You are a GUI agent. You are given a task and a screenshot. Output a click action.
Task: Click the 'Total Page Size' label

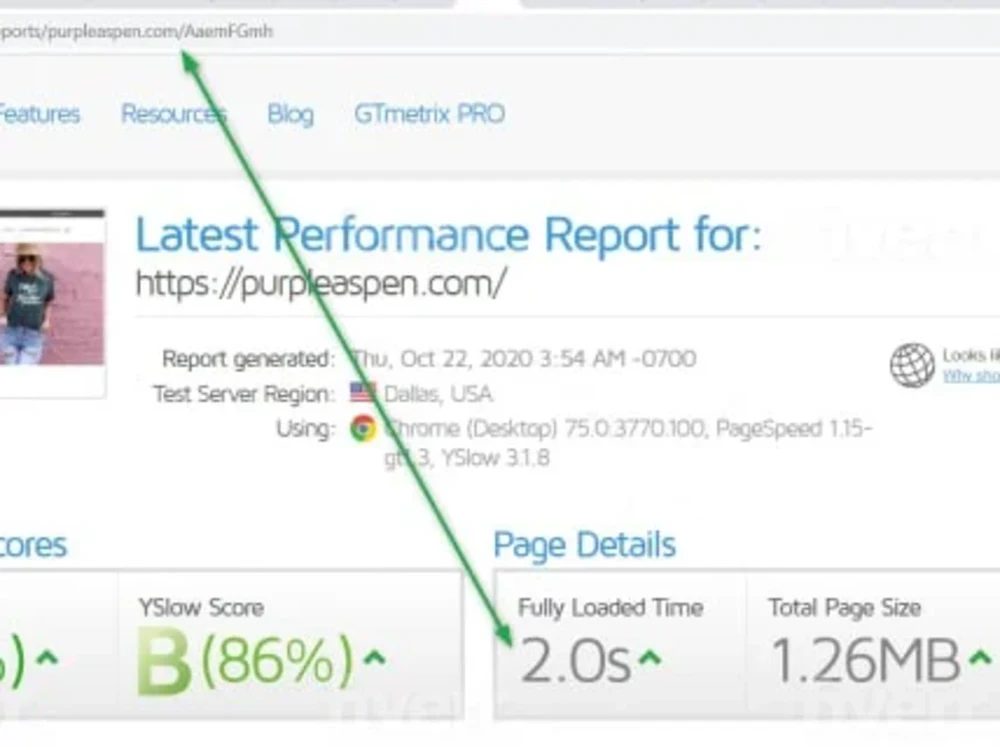click(844, 608)
